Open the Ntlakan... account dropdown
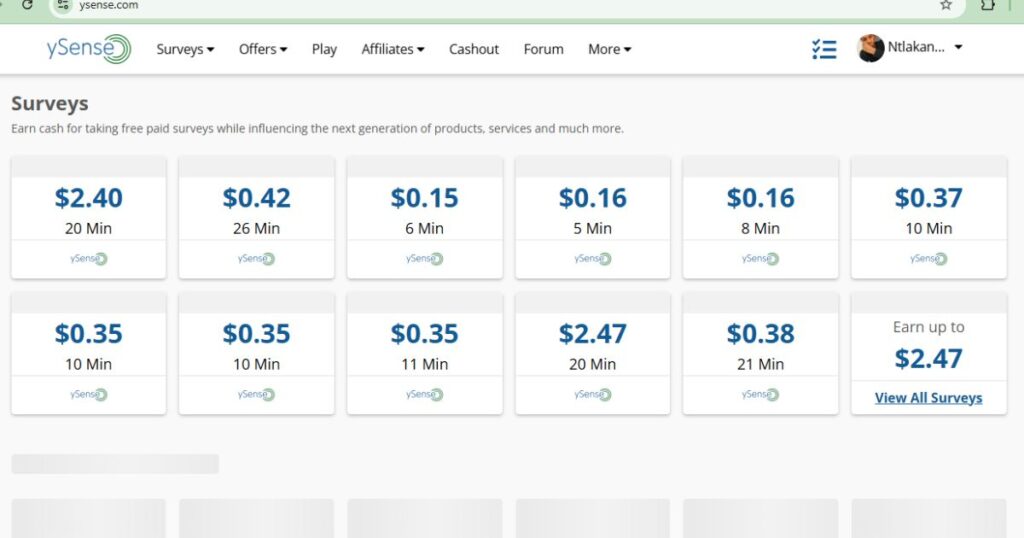This screenshot has width=1024, height=538. coord(925,47)
